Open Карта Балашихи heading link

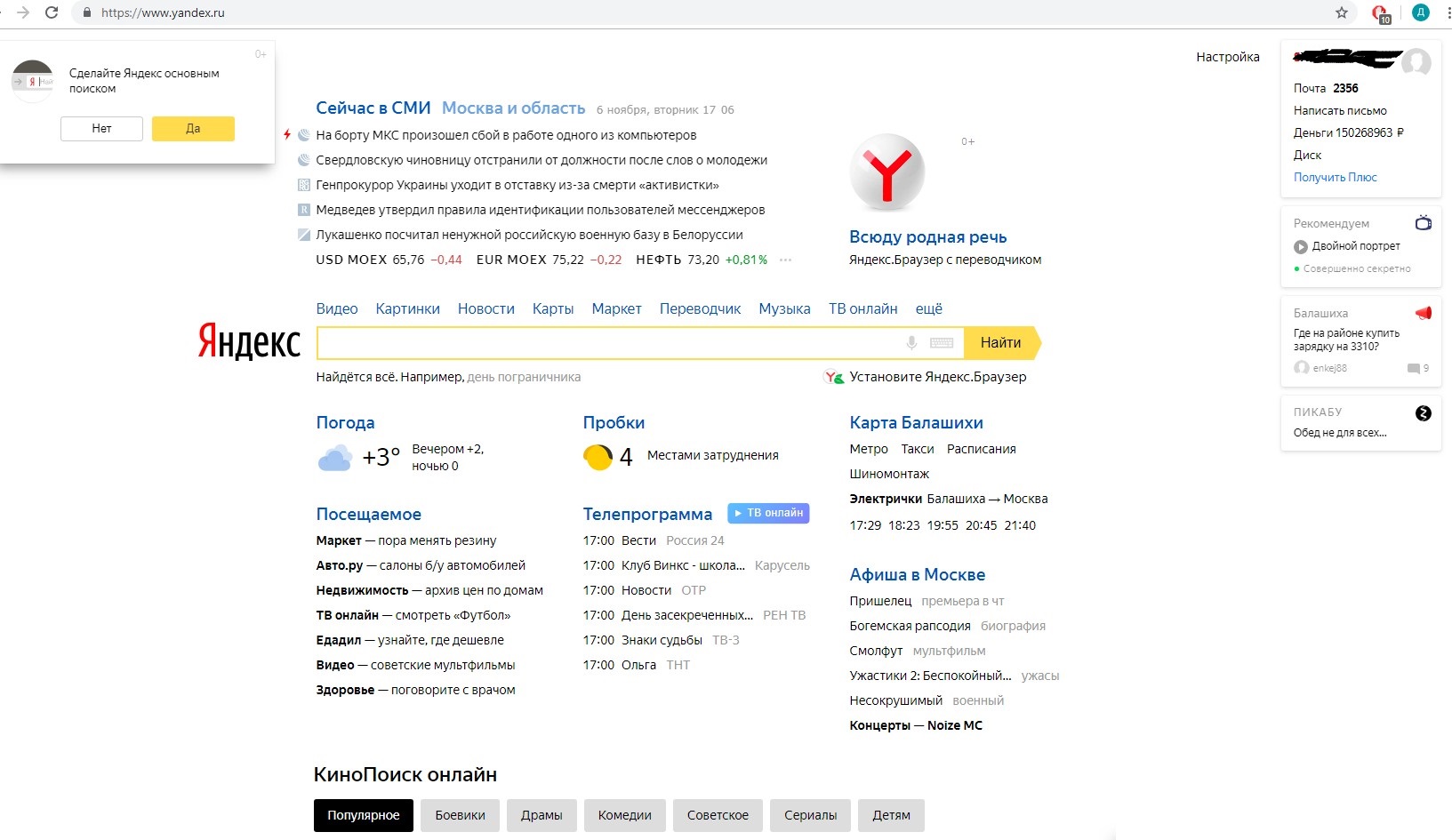[x=916, y=422]
